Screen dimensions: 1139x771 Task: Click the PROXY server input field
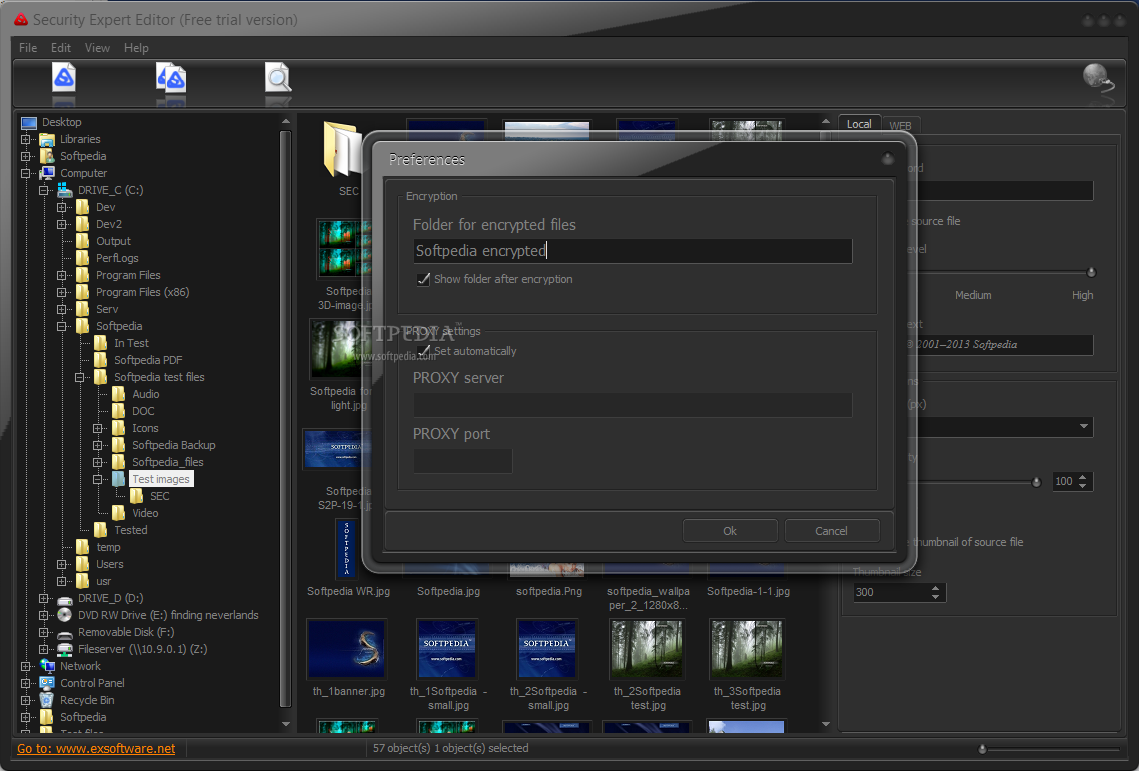point(633,405)
